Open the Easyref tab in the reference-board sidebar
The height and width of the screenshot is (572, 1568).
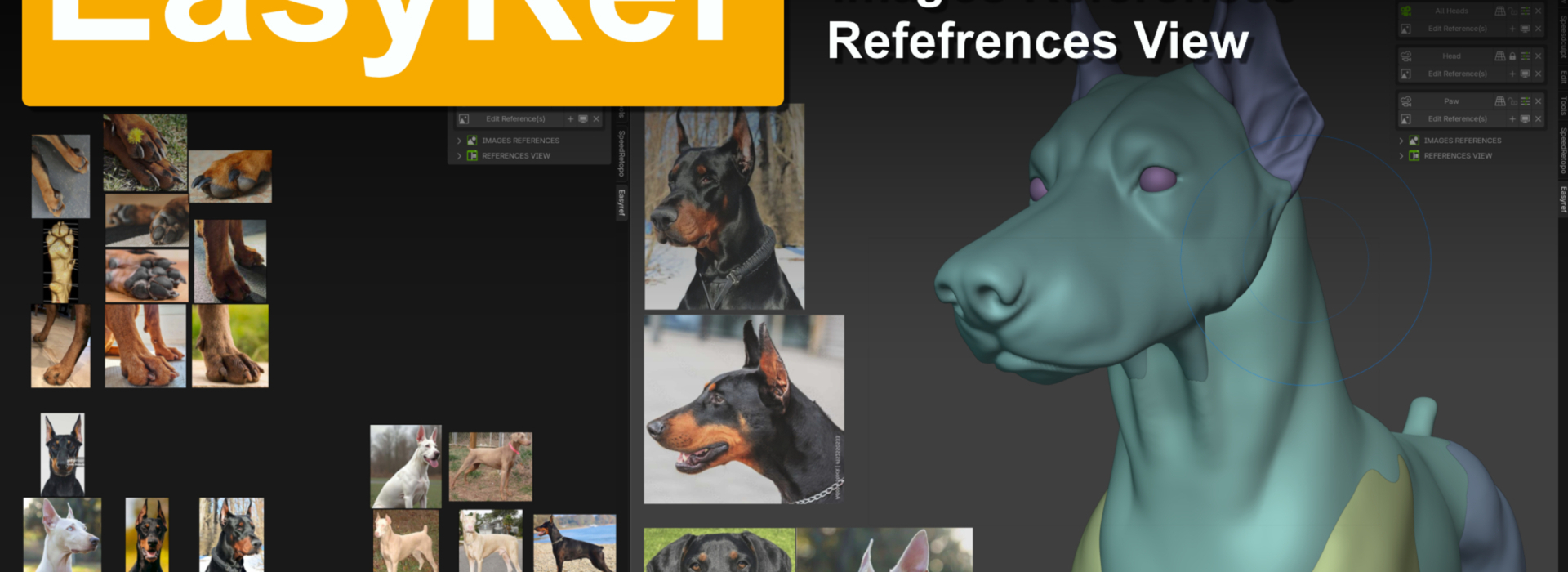(x=621, y=202)
